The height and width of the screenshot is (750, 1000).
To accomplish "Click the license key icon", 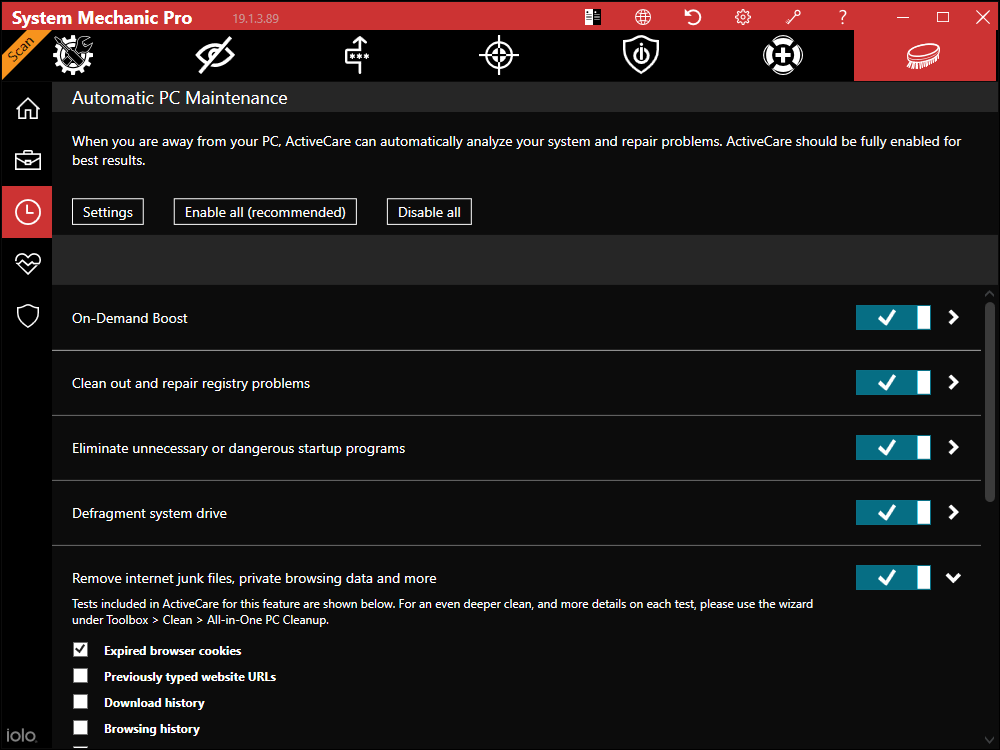I will click(x=793, y=17).
